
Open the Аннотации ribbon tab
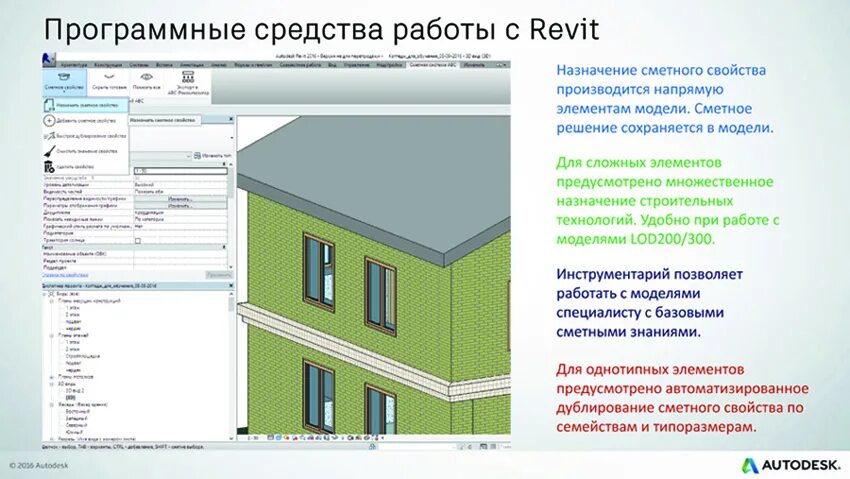point(192,64)
